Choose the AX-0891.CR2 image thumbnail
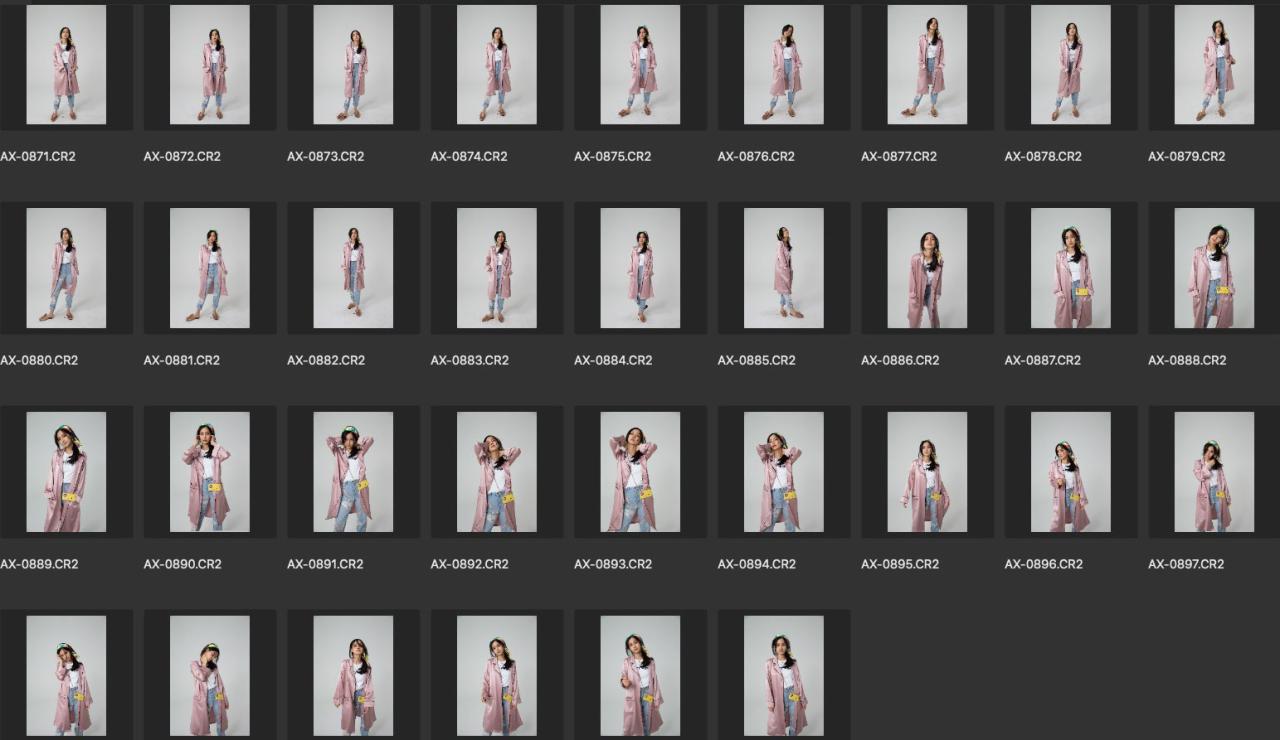Screen dimensions: 1280x740 tap(353, 472)
